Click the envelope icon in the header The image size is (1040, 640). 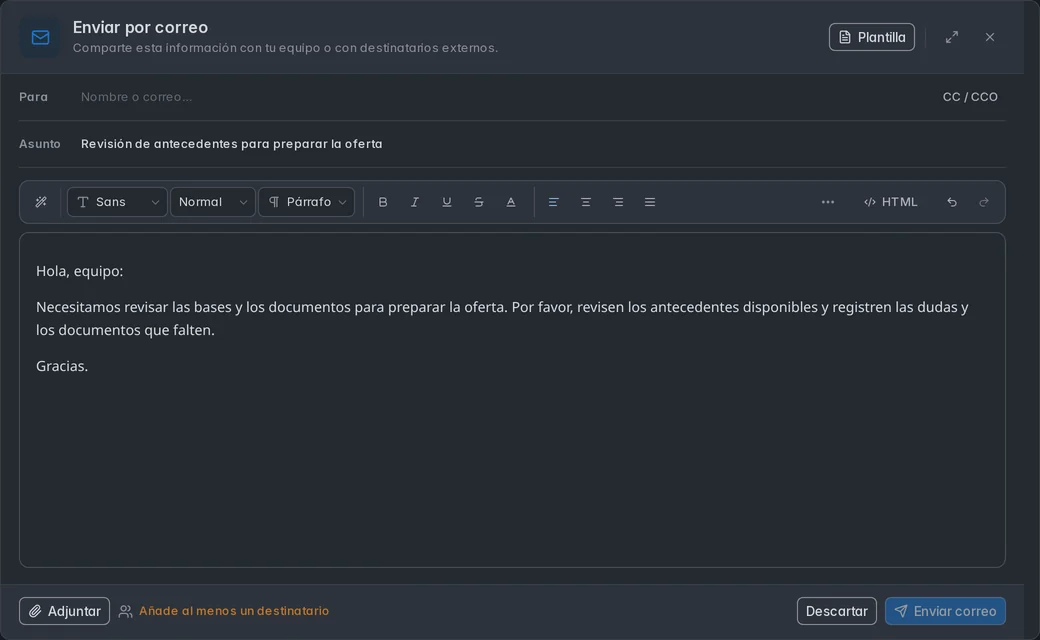pyautogui.click(x=40, y=37)
